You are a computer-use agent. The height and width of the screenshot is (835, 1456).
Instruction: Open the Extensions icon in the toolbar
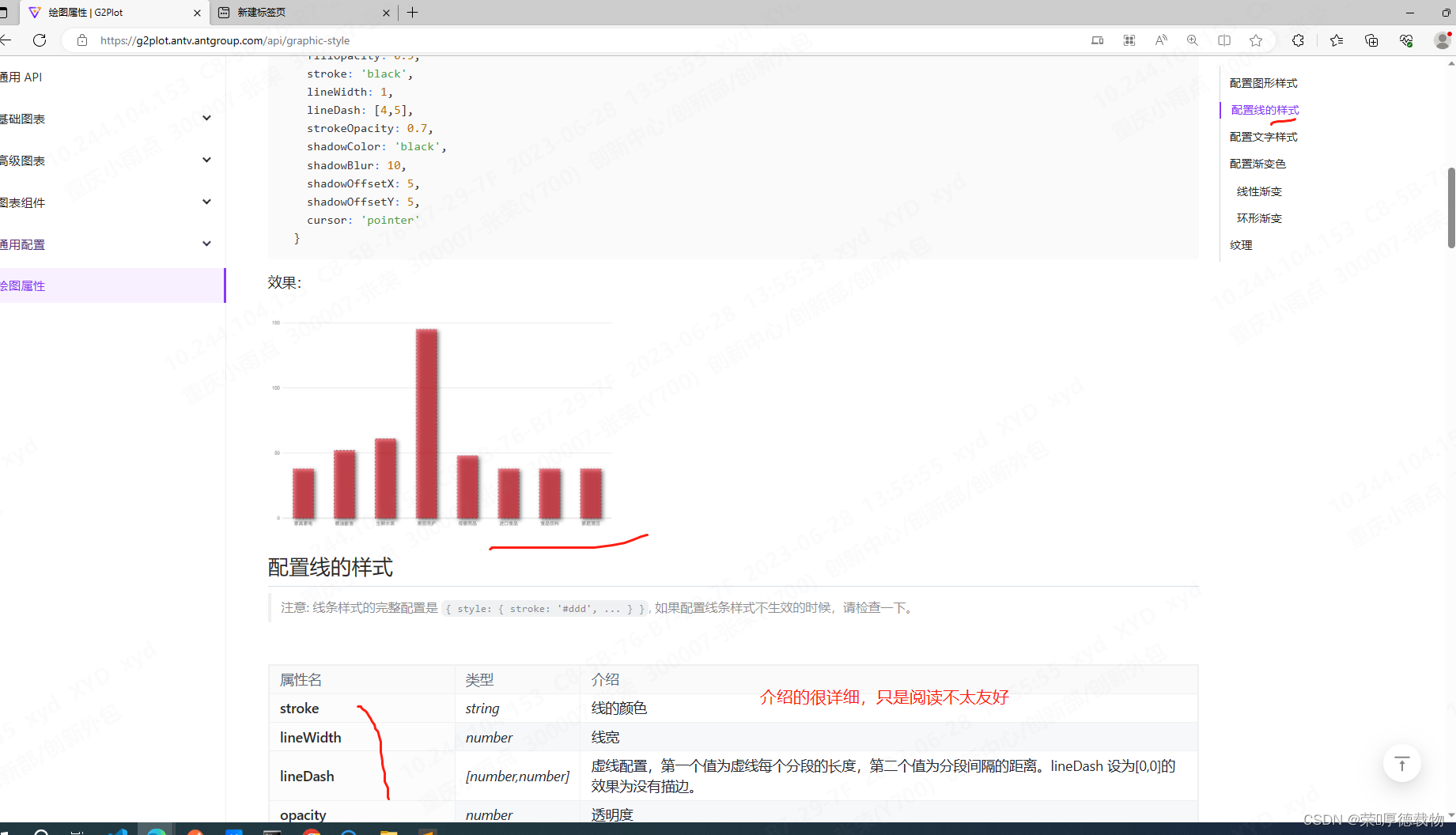tap(1298, 40)
